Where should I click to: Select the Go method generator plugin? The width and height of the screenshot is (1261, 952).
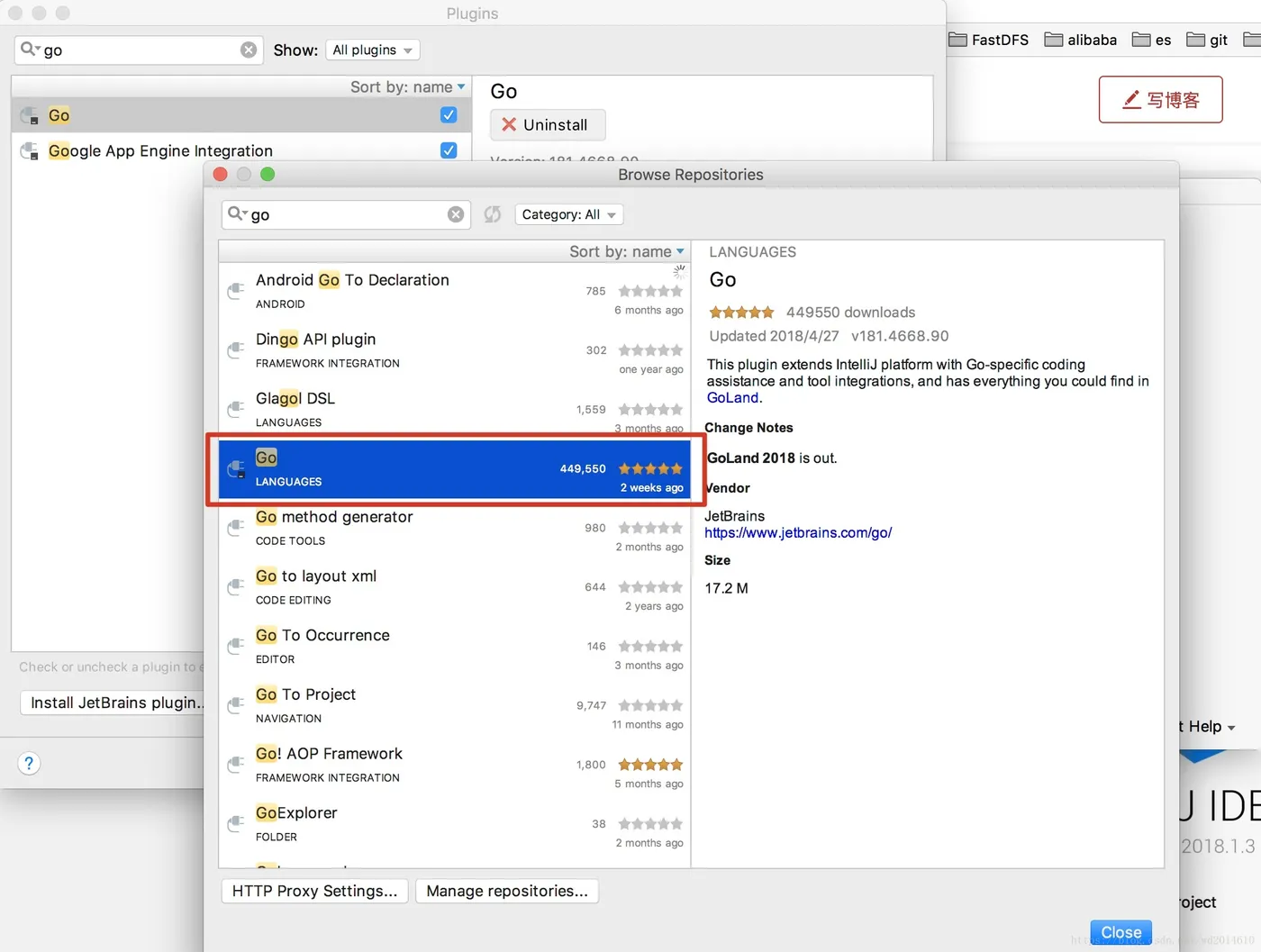[x=455, y=529]
